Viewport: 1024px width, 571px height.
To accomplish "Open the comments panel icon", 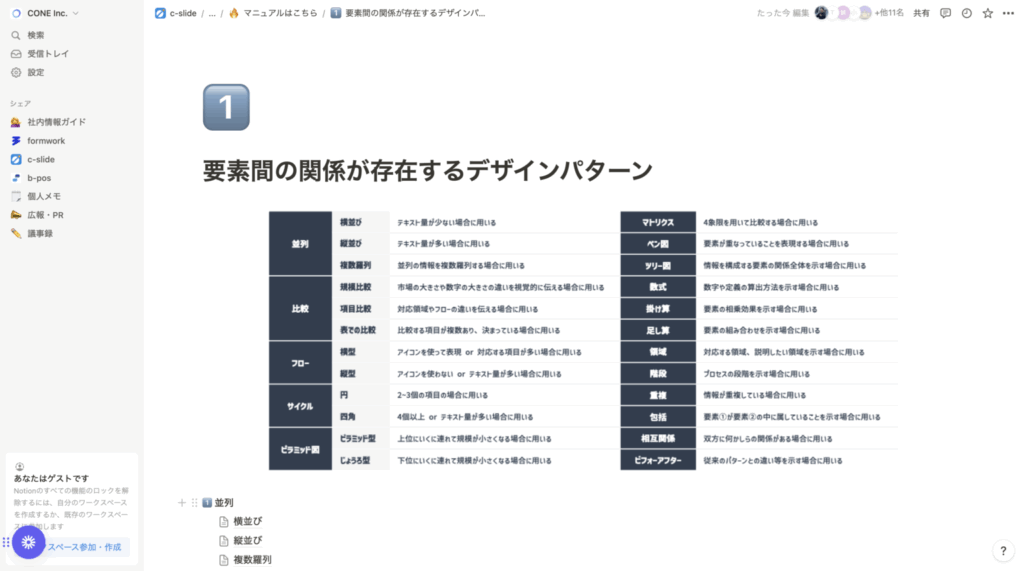I will 945,13.
